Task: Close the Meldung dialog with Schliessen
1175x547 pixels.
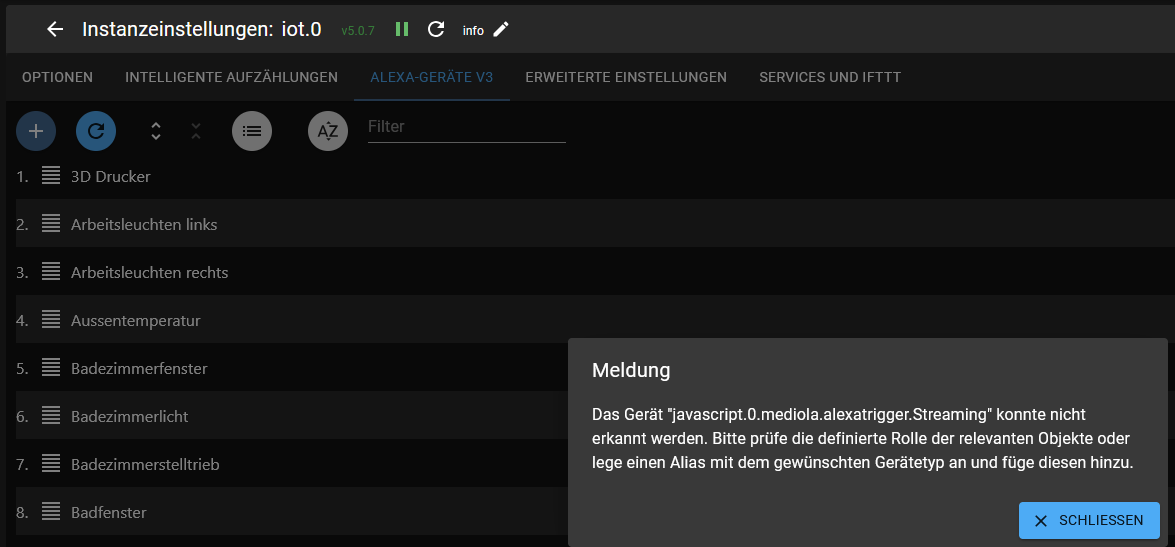Action: [x=1089, y=521]
